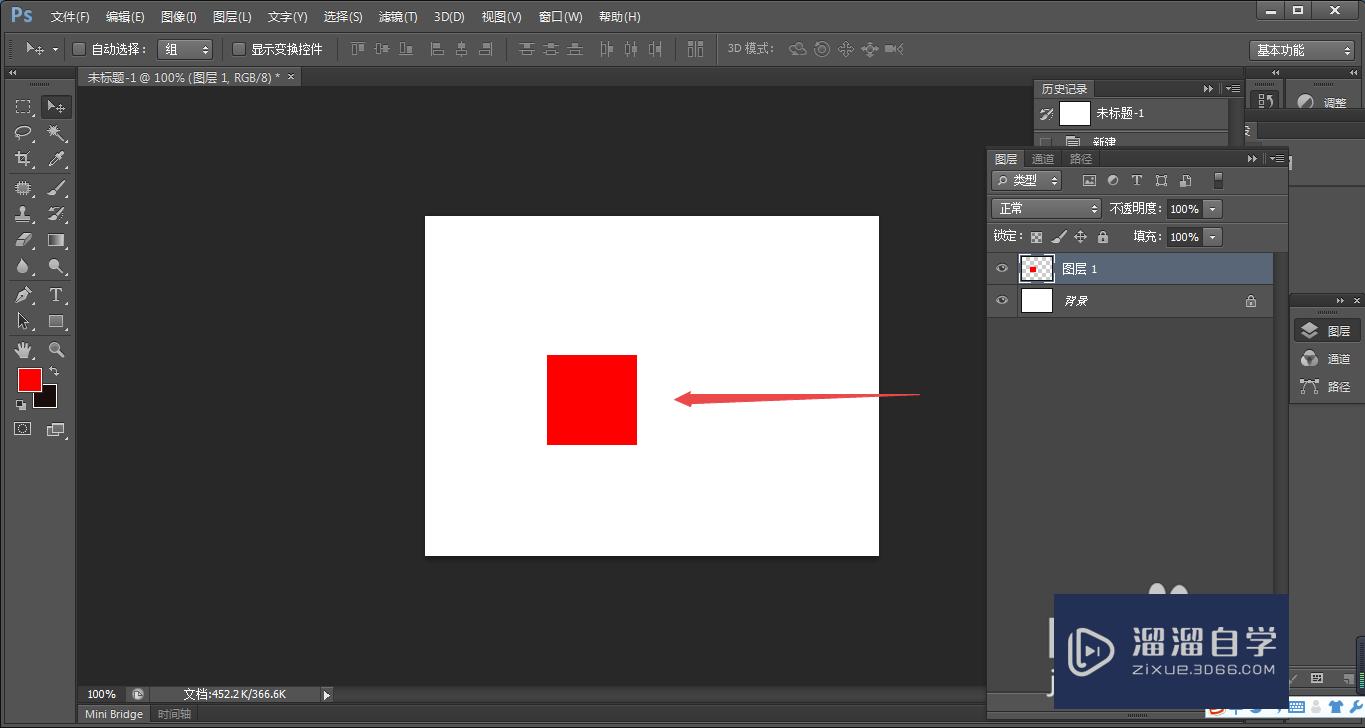Open the 文件(F) menu
Image resolution: width=1365 pixels, height=728 pixels.
pos(70,17)
